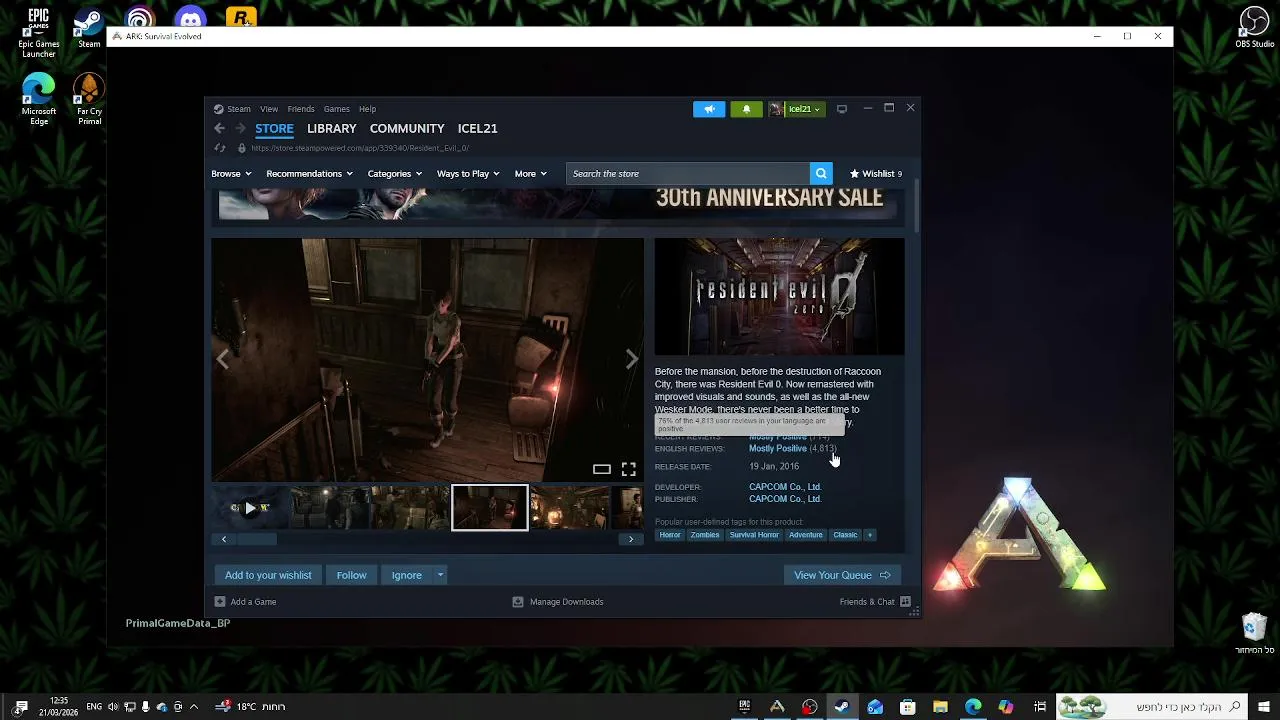The width and height of the screenshot is (1280, 720).
Task: Click the ARK icon in the taskbar
Action: click(777, 707)
